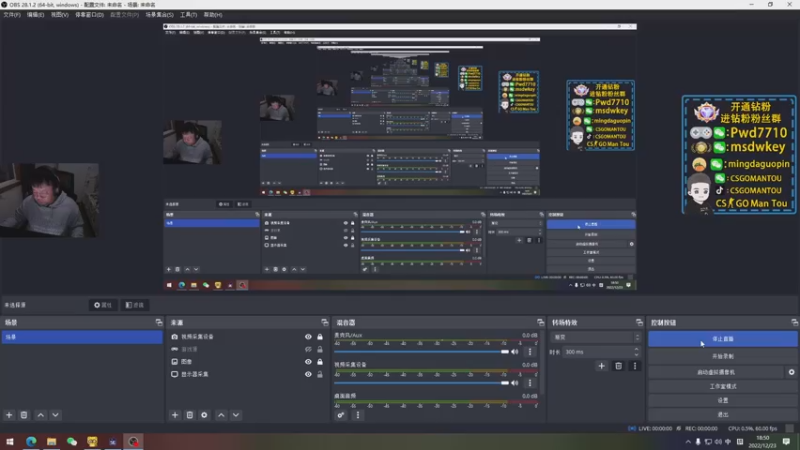Open Microsoft Edge from taskbar
Viewport: 800px width, 450px height.
[31, 441]
